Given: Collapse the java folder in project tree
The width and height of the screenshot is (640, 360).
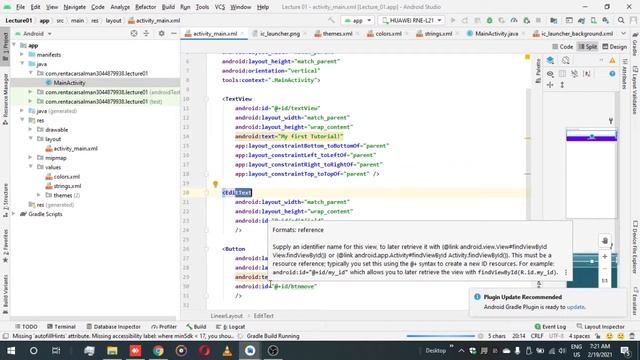Looking at the screenshot, I should (x=22, y=64).
